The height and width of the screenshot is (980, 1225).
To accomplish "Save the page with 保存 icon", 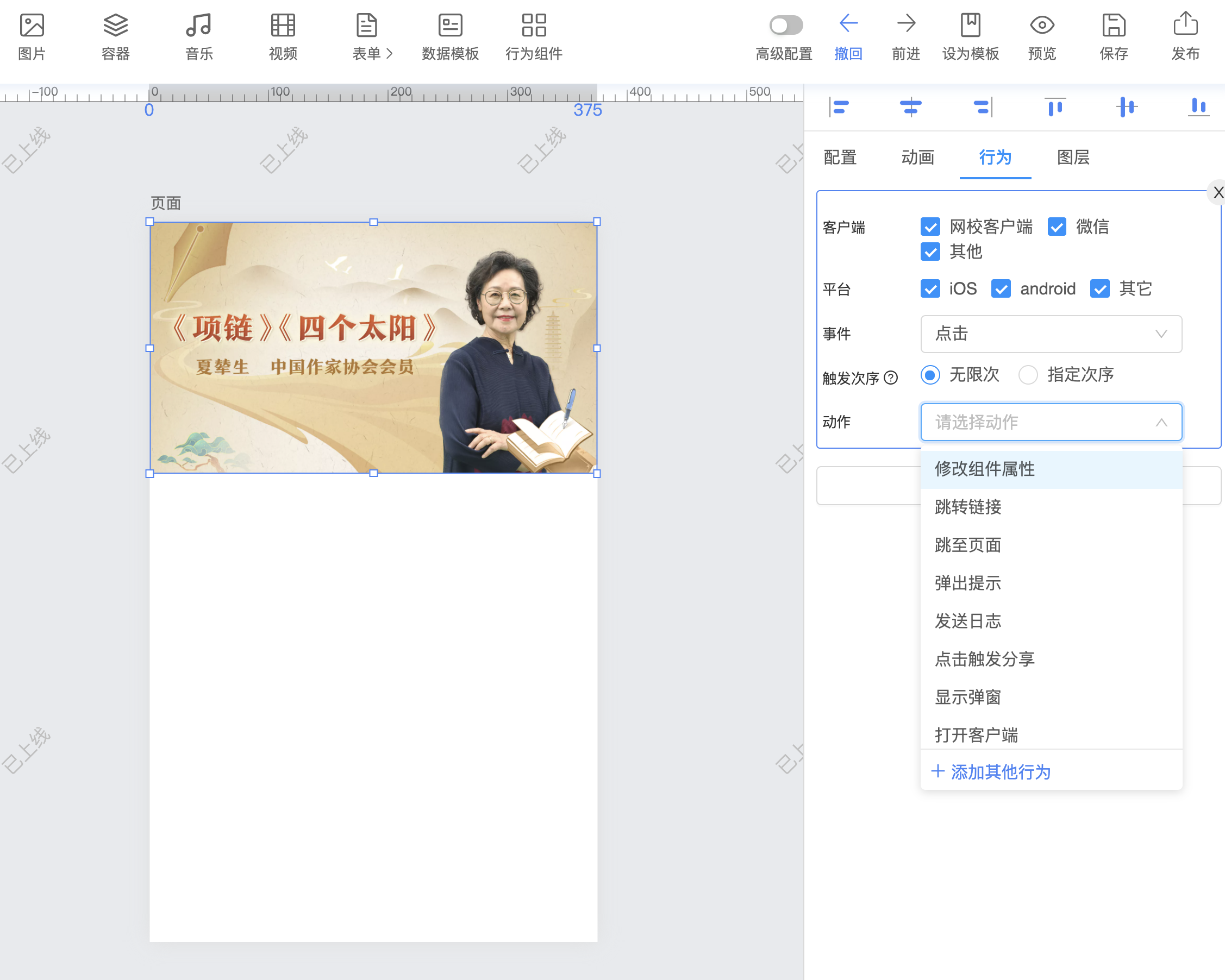I will [x=1113, y=26].
